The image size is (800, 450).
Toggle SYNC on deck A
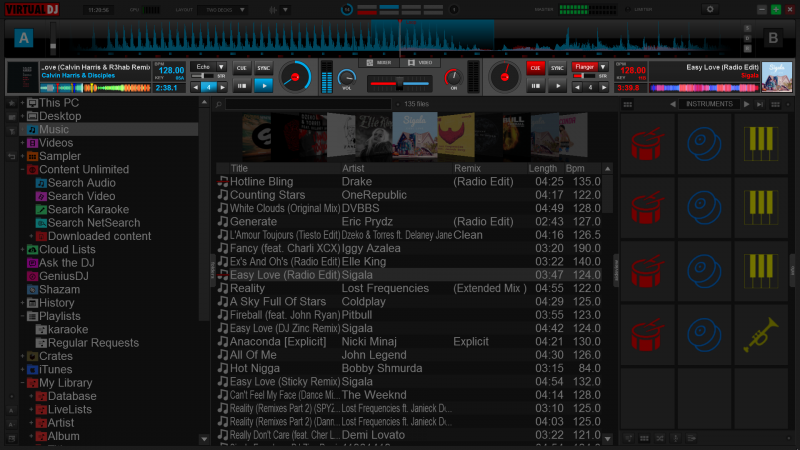tap(264, 68)
